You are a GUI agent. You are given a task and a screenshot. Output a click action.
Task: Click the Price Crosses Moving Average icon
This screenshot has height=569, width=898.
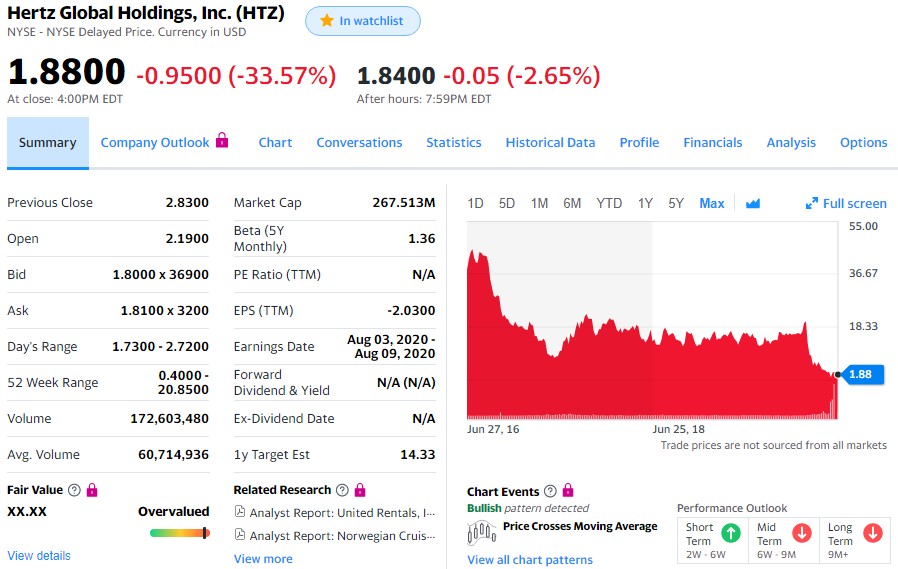tap(482, 532)
